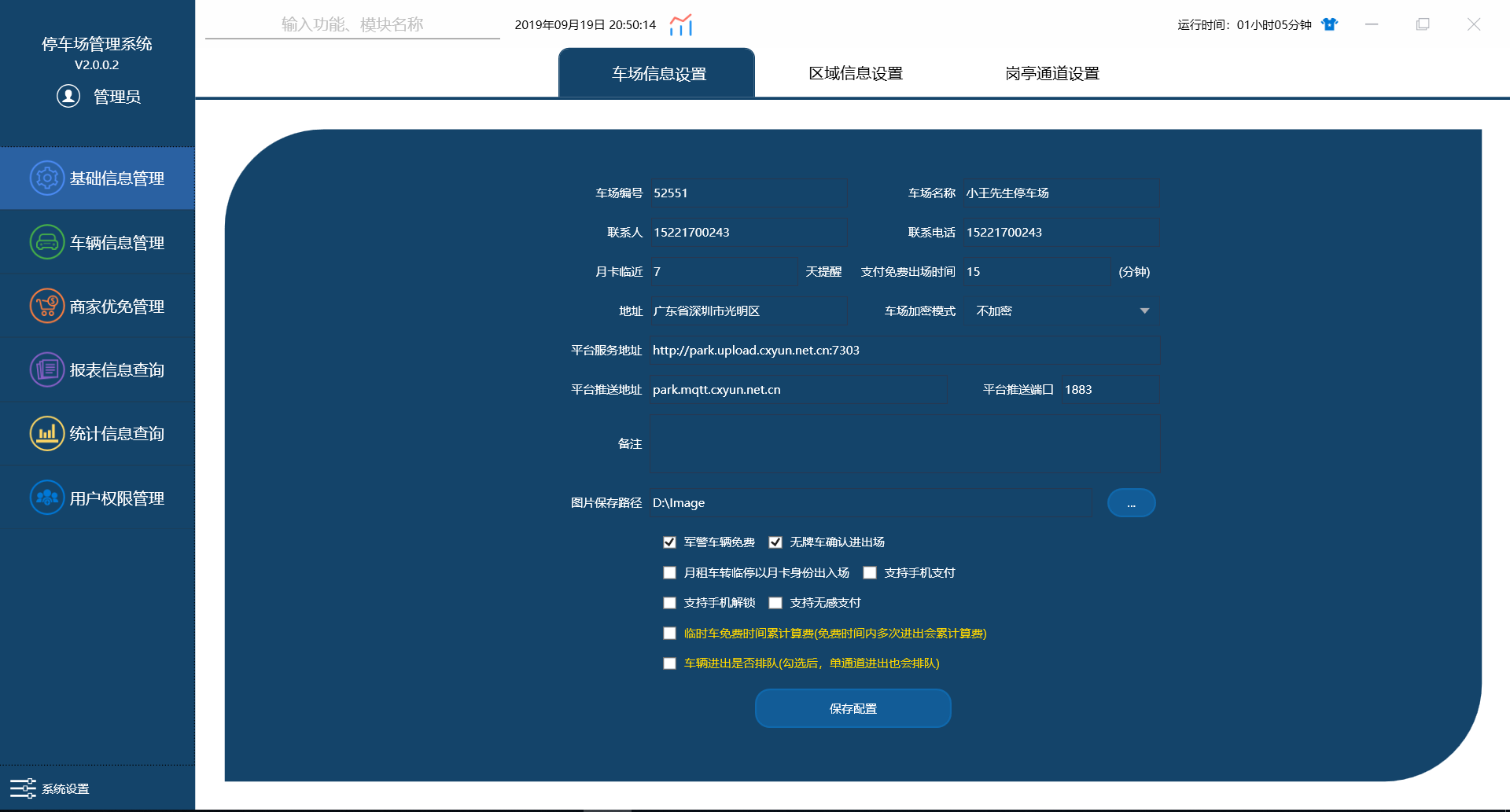Enable 支持无感支付 checkbox
The image size is (1510, 812).
tap(775, 603)
